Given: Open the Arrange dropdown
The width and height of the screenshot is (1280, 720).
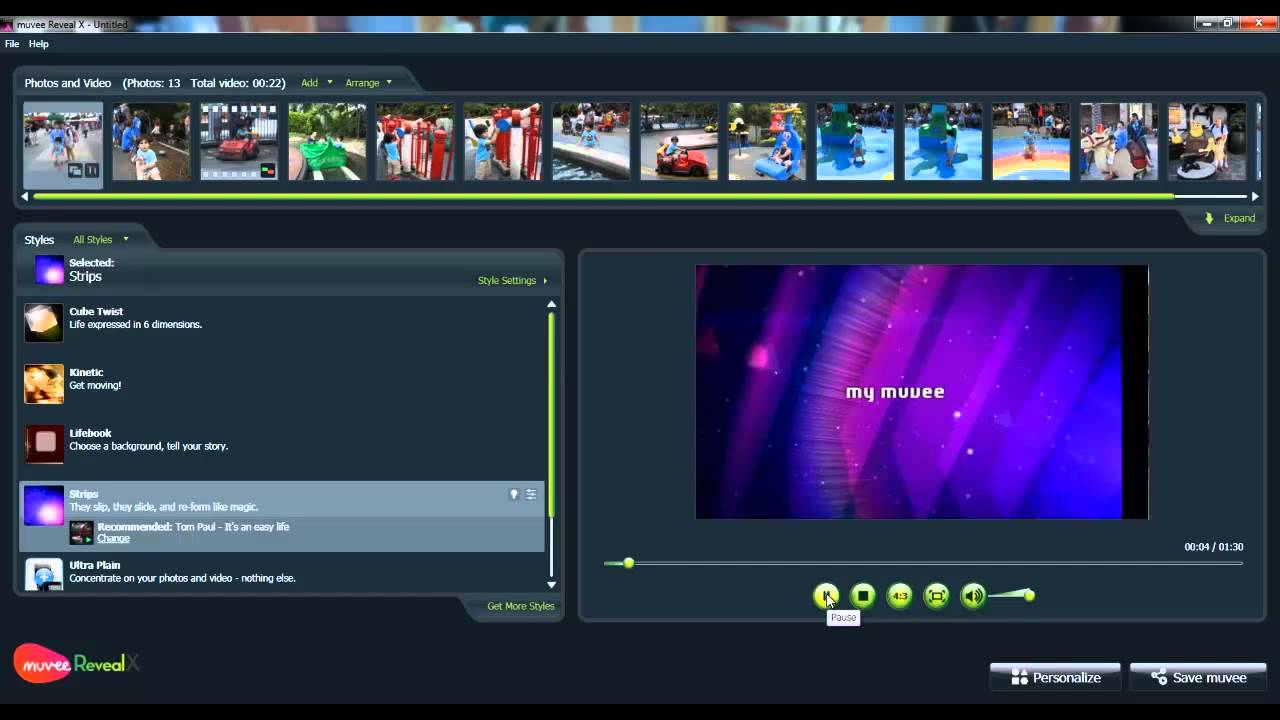Looking at the screenshot, I should (368, 83).
